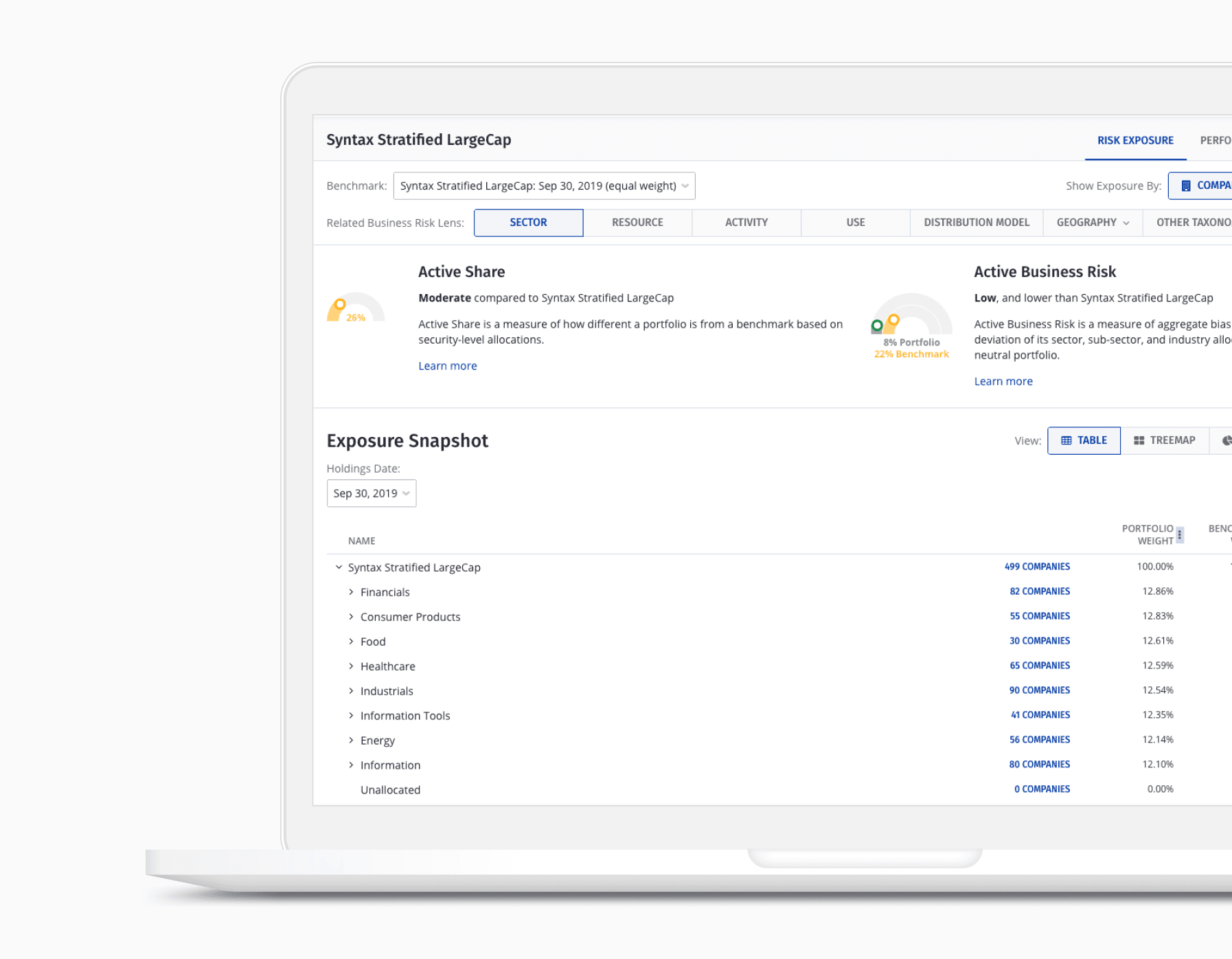1232x959 pixels.
Task: Switch to Treemap view
Action: click(x=1165, y=440)
